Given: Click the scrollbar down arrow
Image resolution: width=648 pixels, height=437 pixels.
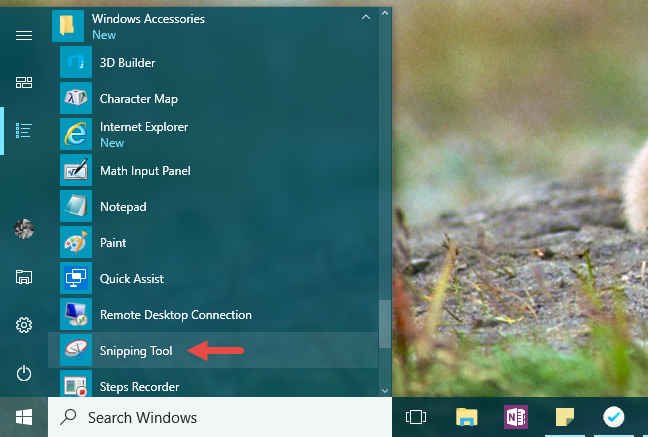Looking at the screenshot, I should coord(385,391).
